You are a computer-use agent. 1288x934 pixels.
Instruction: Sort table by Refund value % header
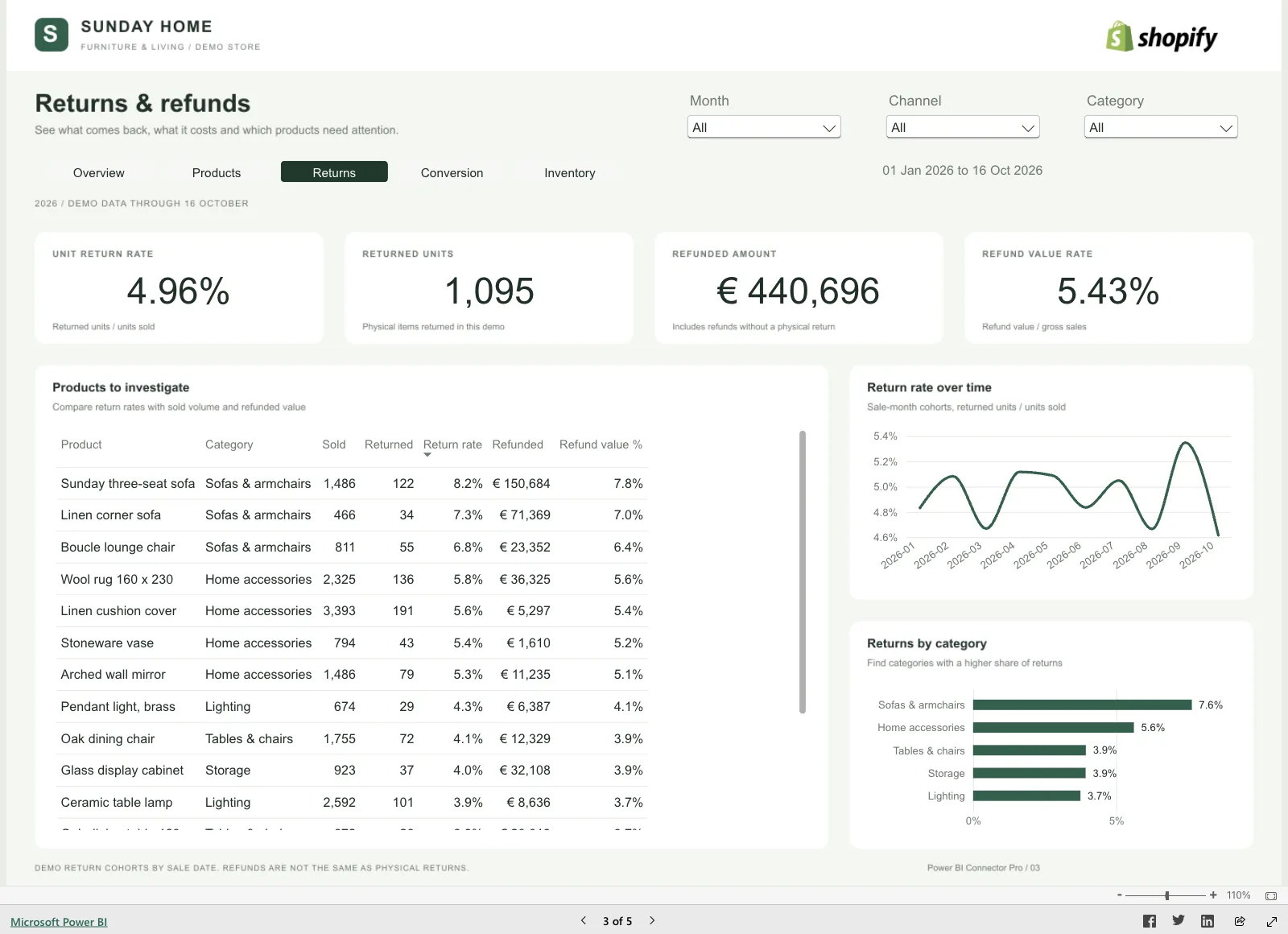[601, 444]
